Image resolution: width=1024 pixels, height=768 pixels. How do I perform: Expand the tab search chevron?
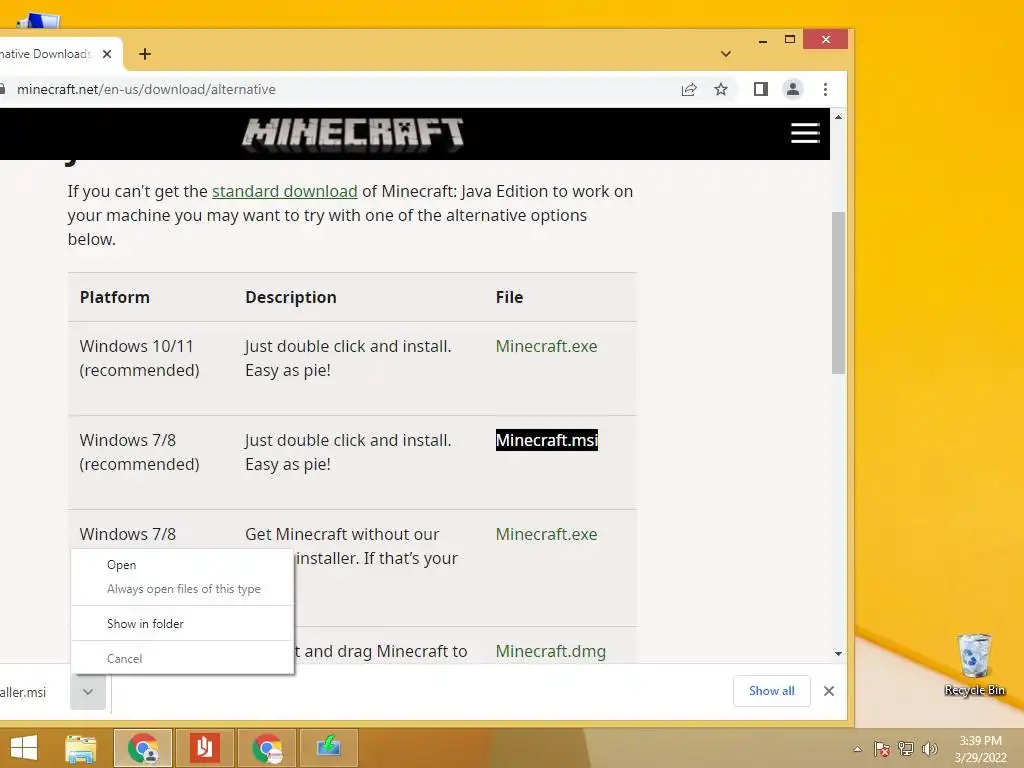tap(726, 54)
